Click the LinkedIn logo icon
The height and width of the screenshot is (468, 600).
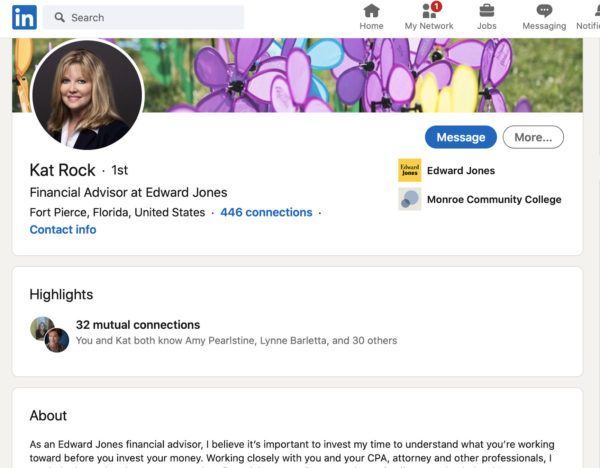[24, 18]
